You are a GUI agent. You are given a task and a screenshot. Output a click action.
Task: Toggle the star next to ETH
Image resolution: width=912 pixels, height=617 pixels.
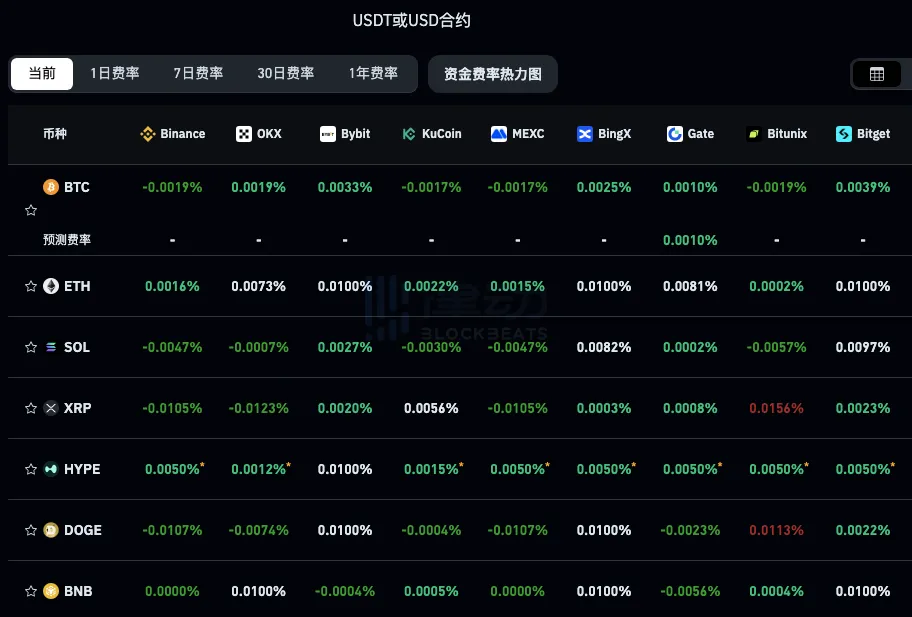31,286
